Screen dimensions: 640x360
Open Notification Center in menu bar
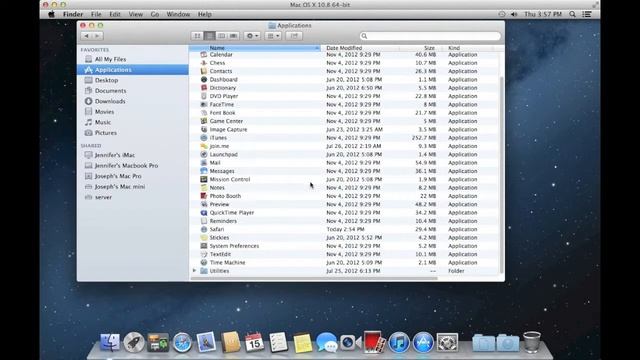[x=587, y=14]
